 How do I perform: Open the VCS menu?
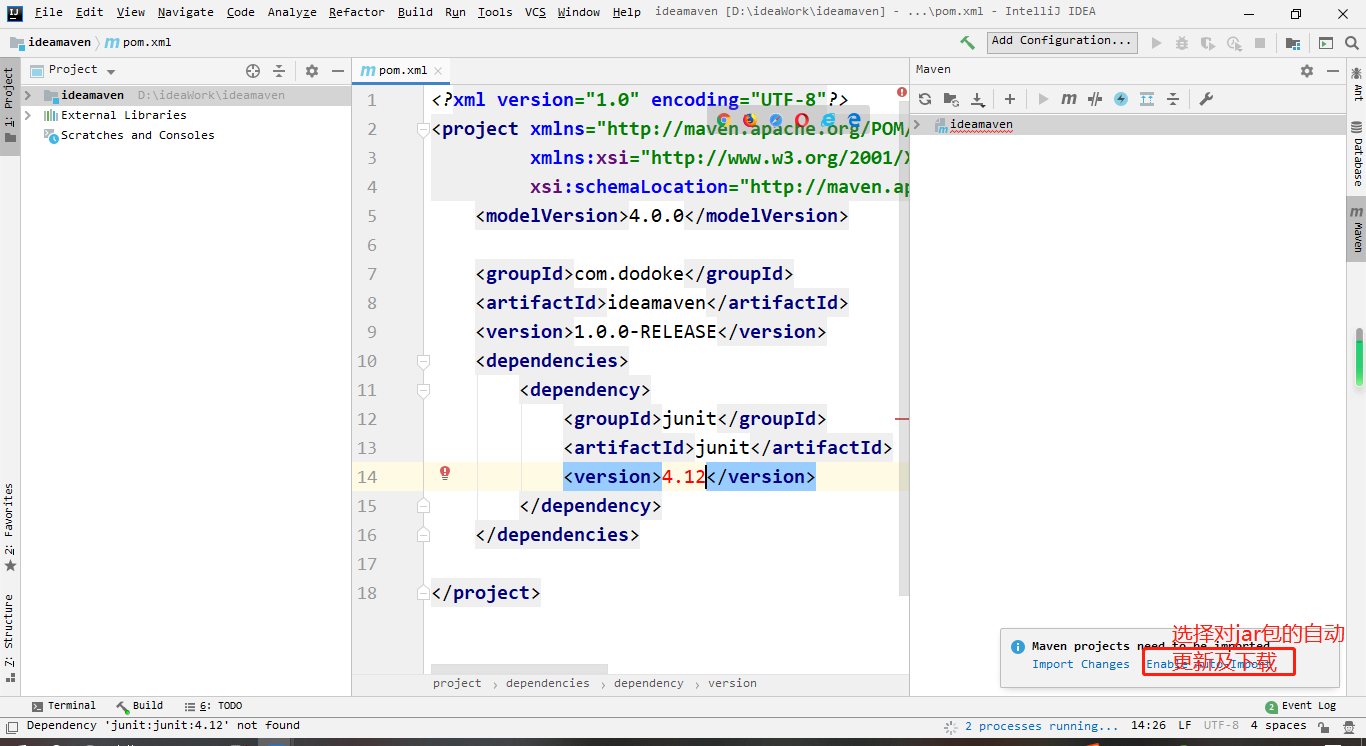tap(535, 12)
